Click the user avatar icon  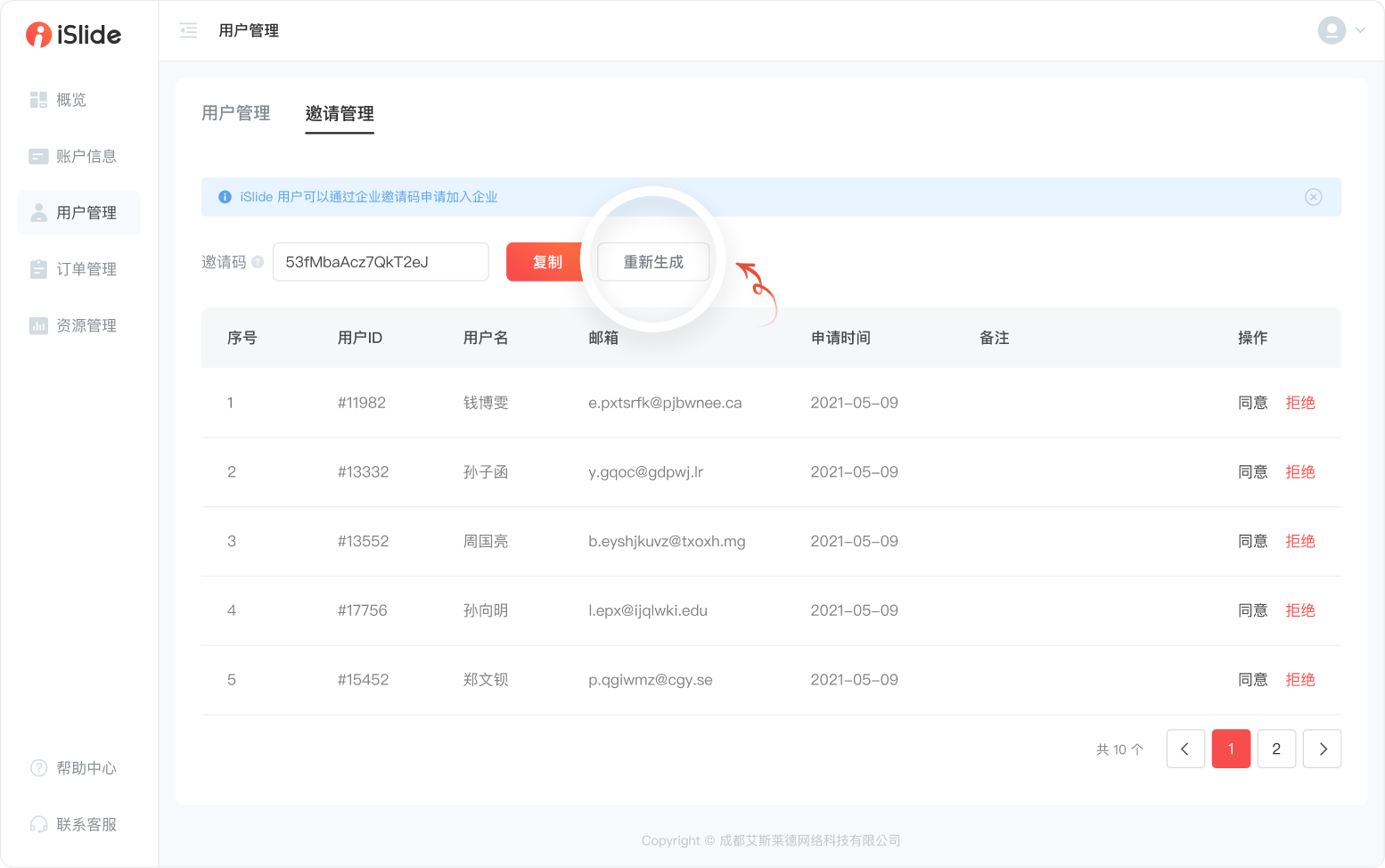point(1331,30)
